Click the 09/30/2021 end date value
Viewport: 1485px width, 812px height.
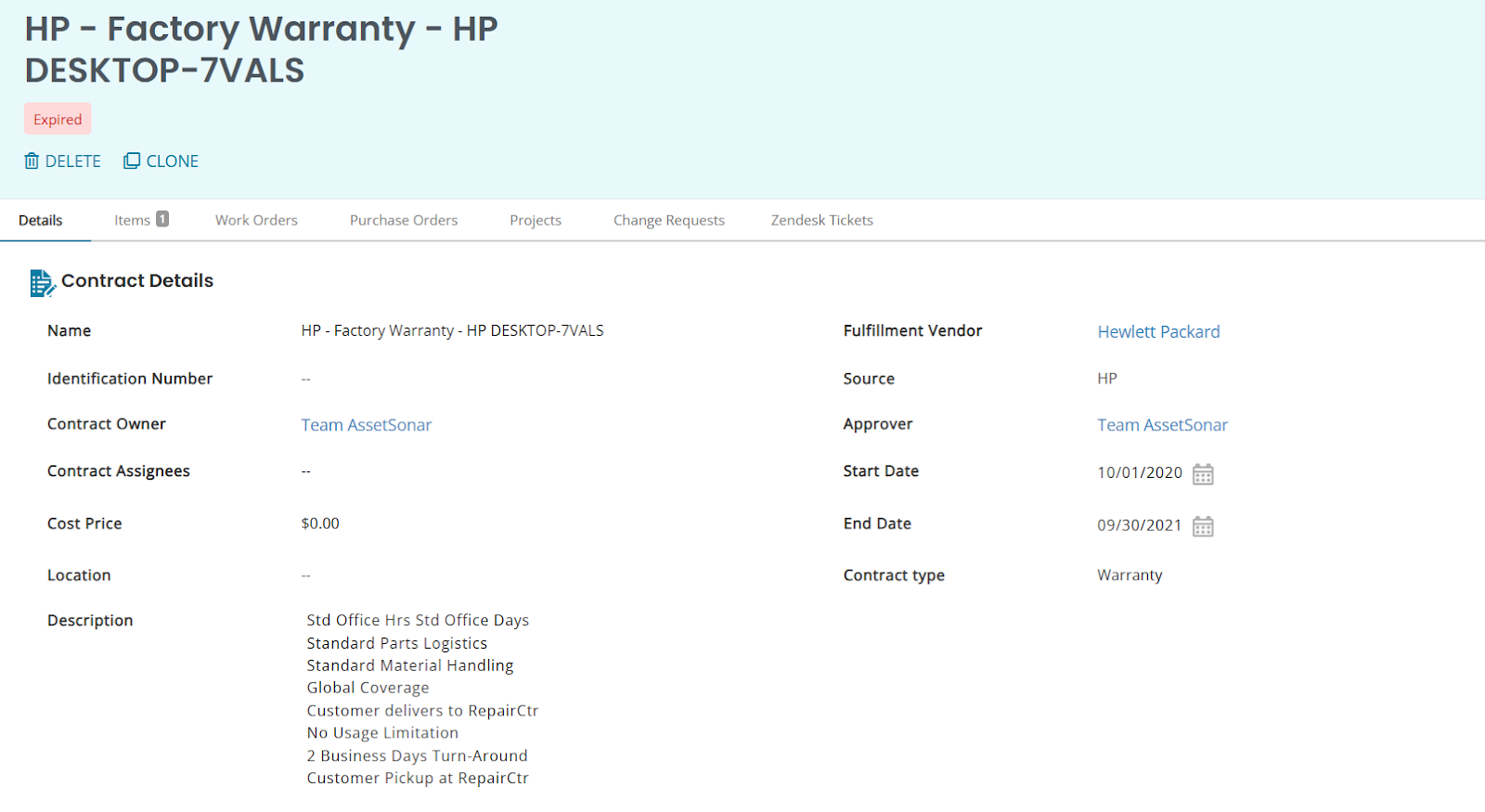pos(1139,525)
